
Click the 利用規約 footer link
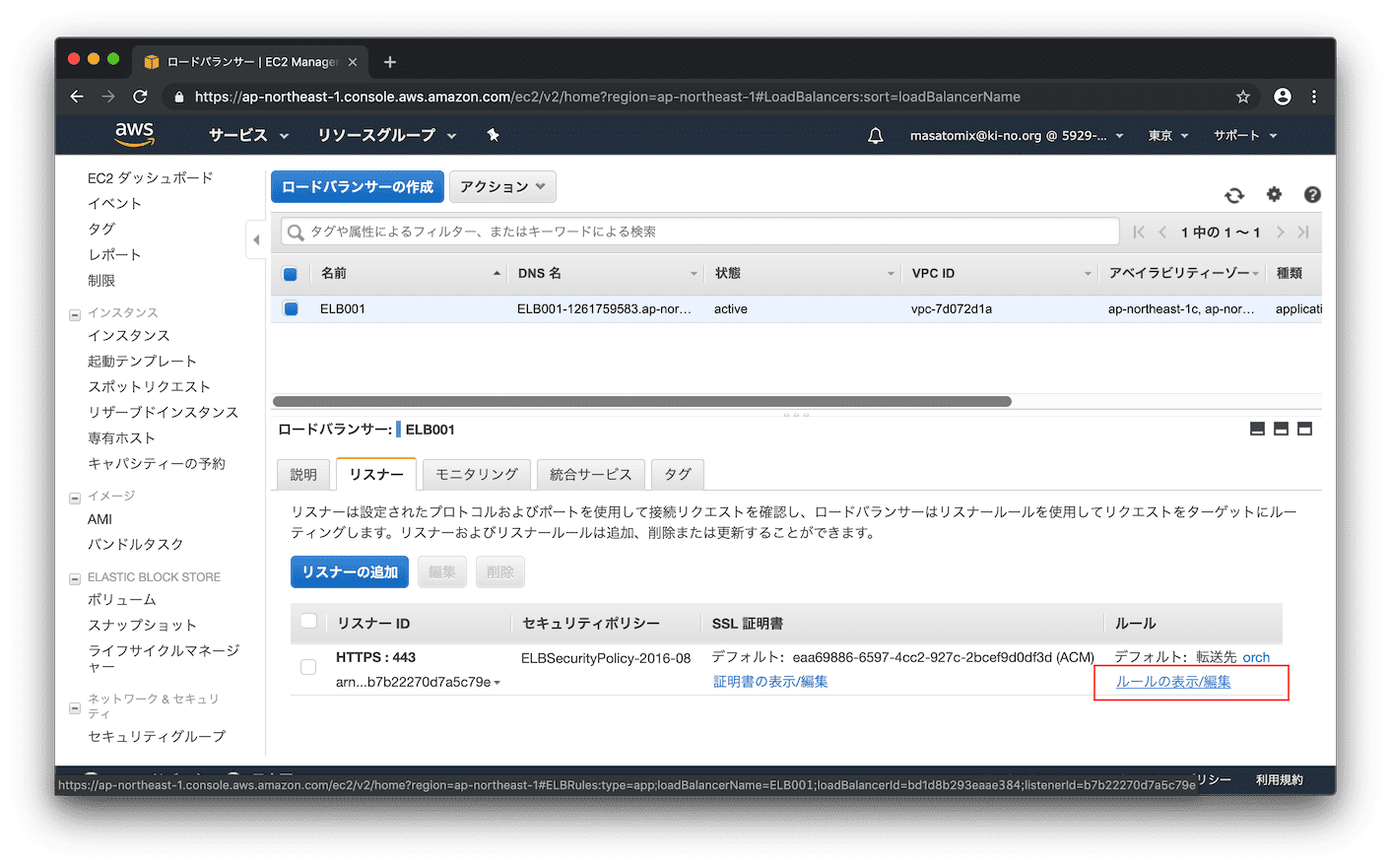click(1279, 779)
